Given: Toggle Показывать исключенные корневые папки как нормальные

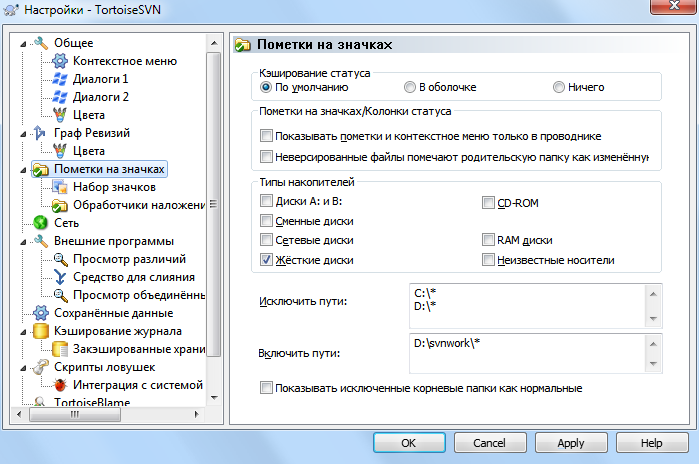Looking at the screenshot, I should click(266, 388).
